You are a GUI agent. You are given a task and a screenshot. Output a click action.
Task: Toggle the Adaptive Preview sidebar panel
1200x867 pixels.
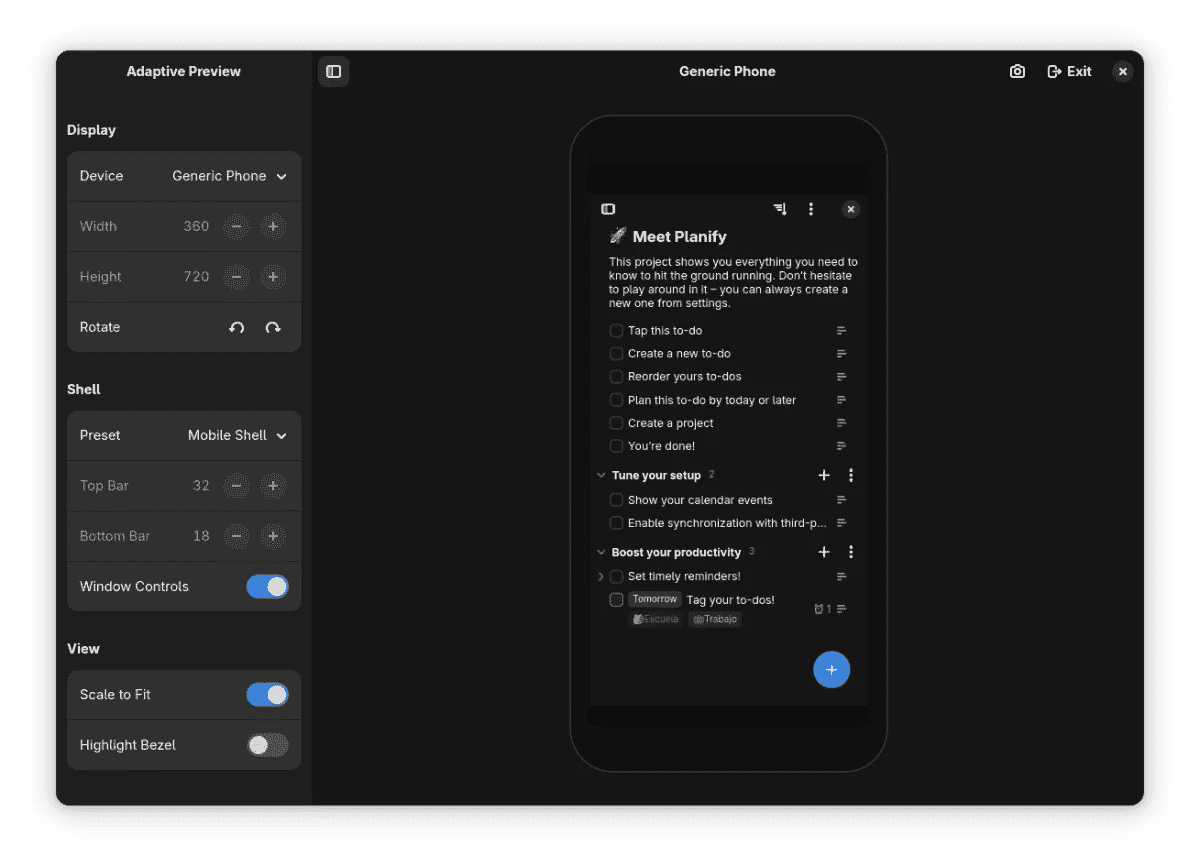(334, 72)
